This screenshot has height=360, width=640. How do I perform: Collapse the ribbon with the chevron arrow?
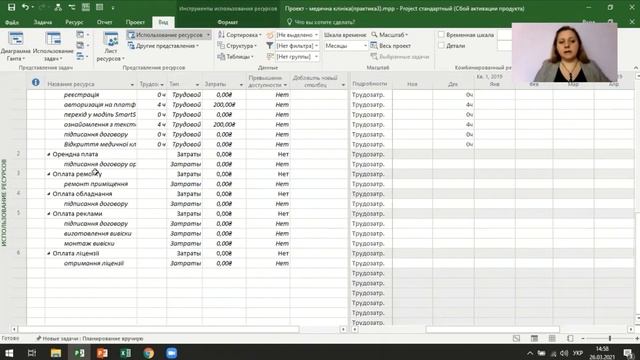tap(636, 67)
